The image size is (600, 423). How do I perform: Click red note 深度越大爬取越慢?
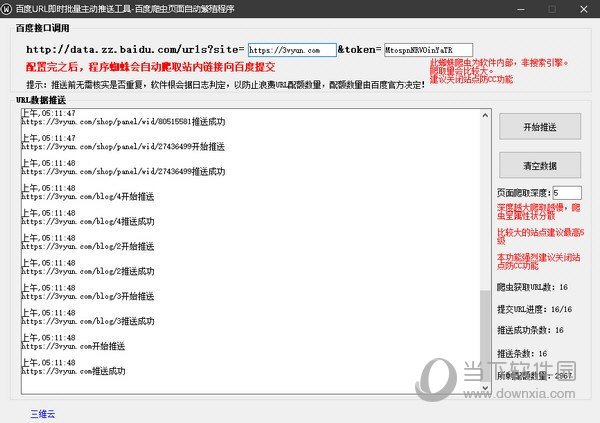tap(538, 212)
